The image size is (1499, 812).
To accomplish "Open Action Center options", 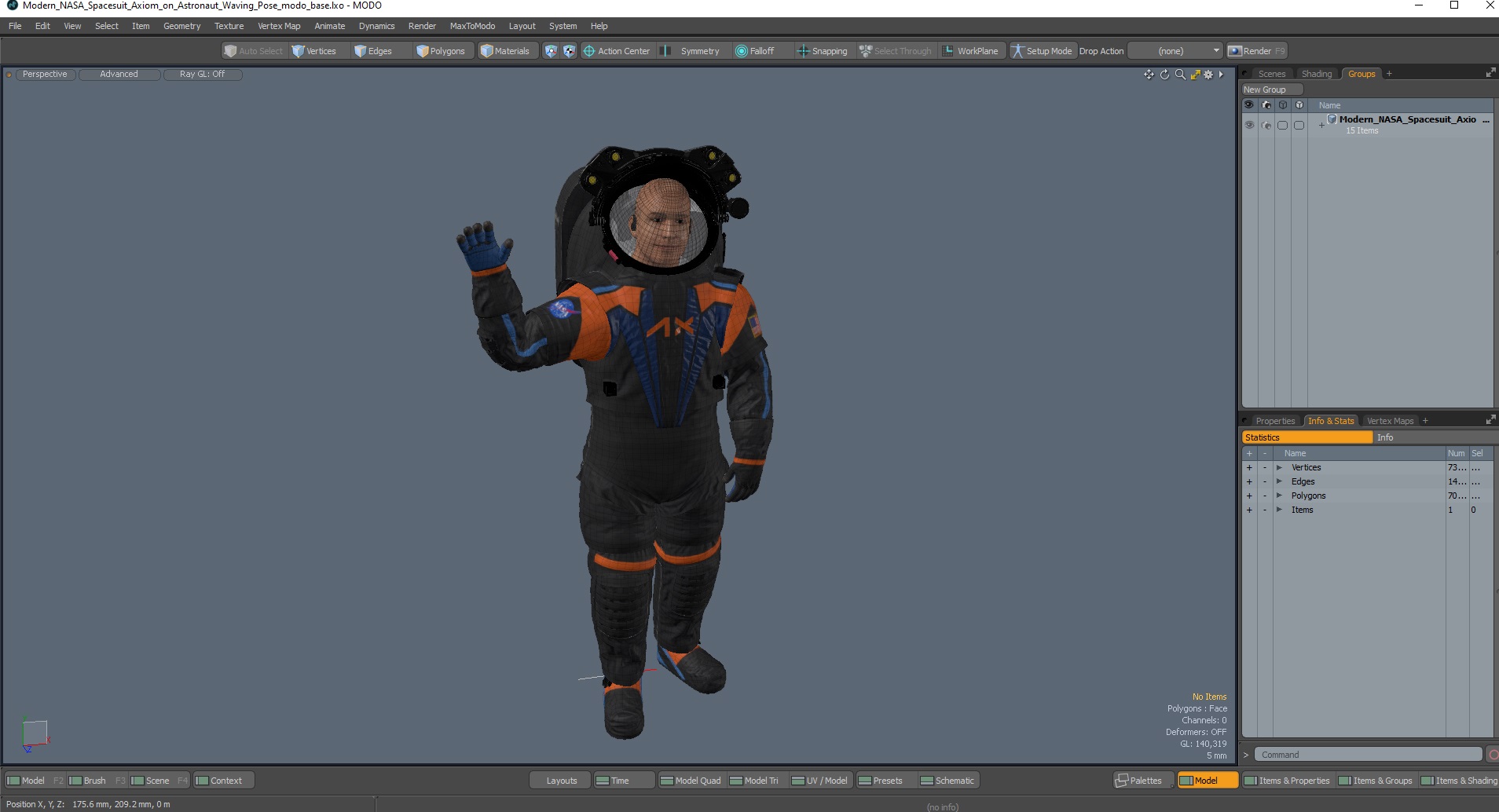I will (x=617, y=51).
